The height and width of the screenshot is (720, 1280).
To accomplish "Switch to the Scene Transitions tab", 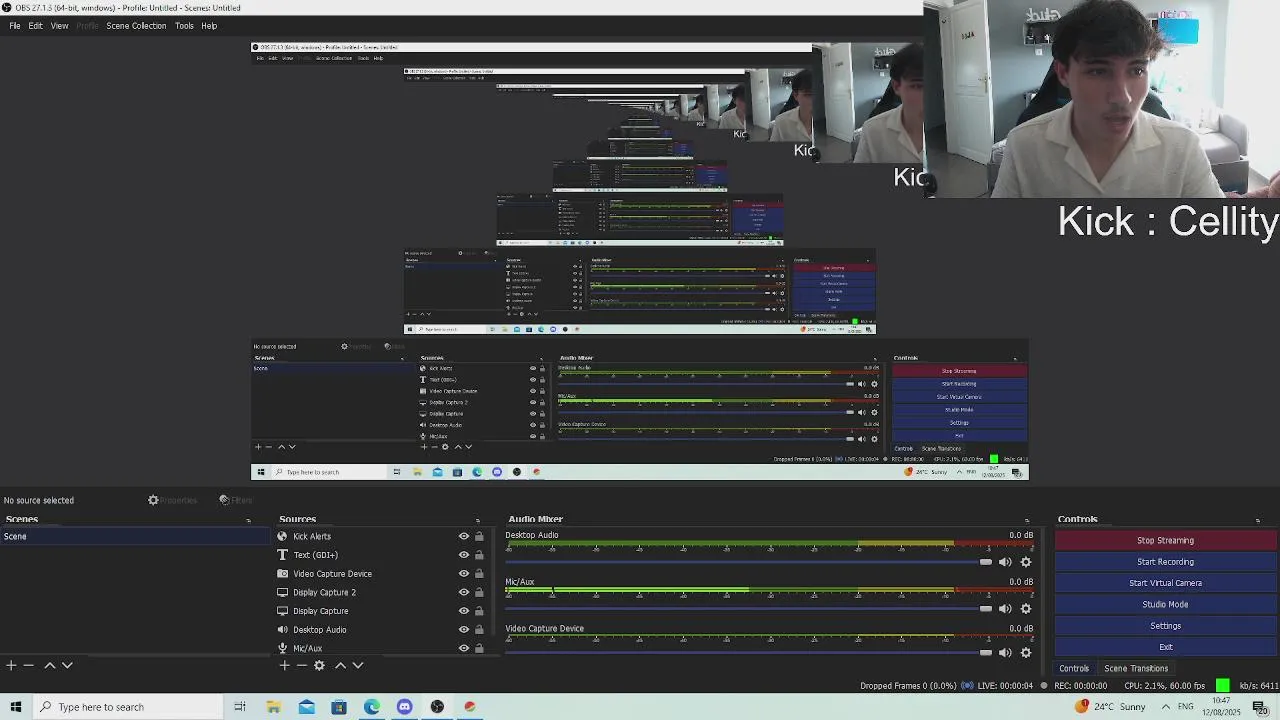I will pyautogui.click(x=1136, y=668).
